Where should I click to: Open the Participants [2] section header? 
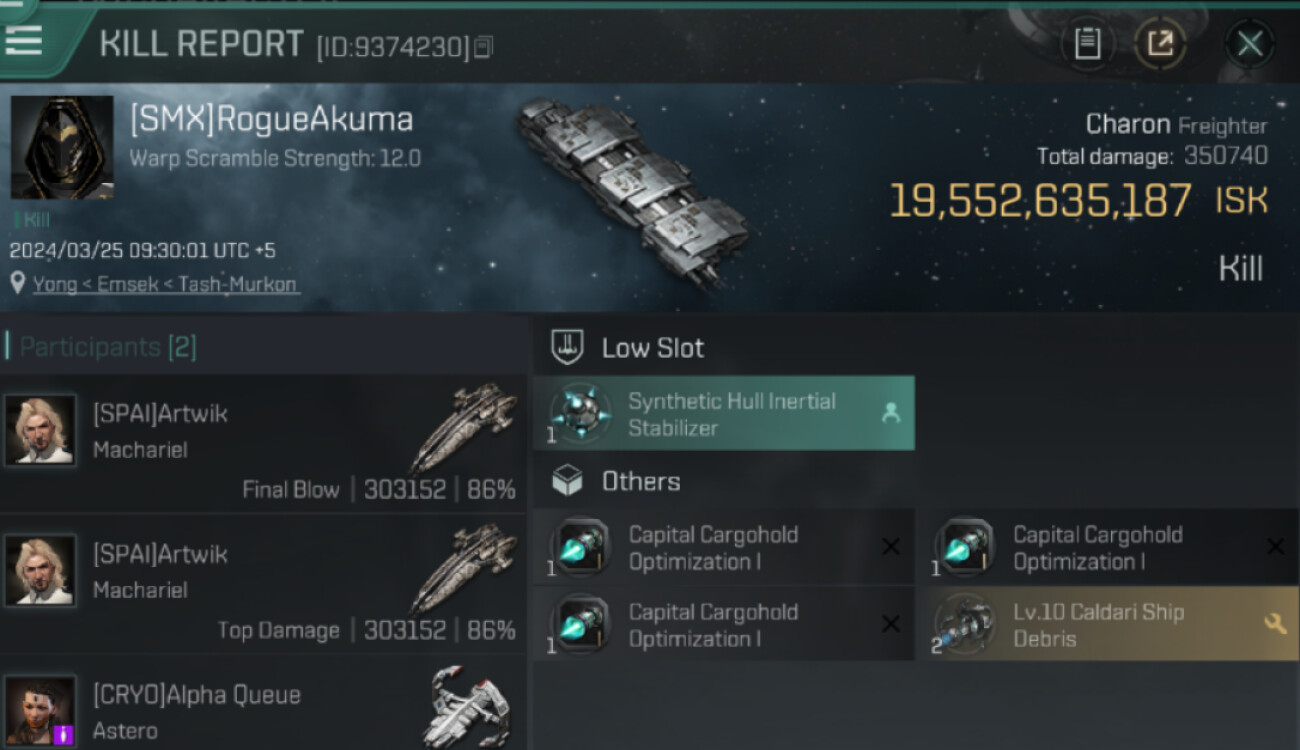(108, 347)
